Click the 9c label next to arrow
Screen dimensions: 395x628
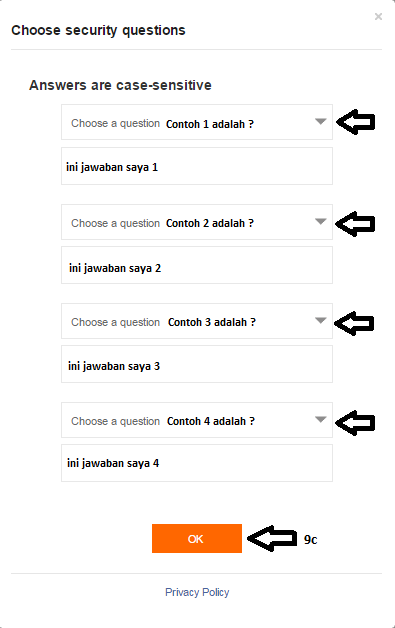[x=310, y=539]
